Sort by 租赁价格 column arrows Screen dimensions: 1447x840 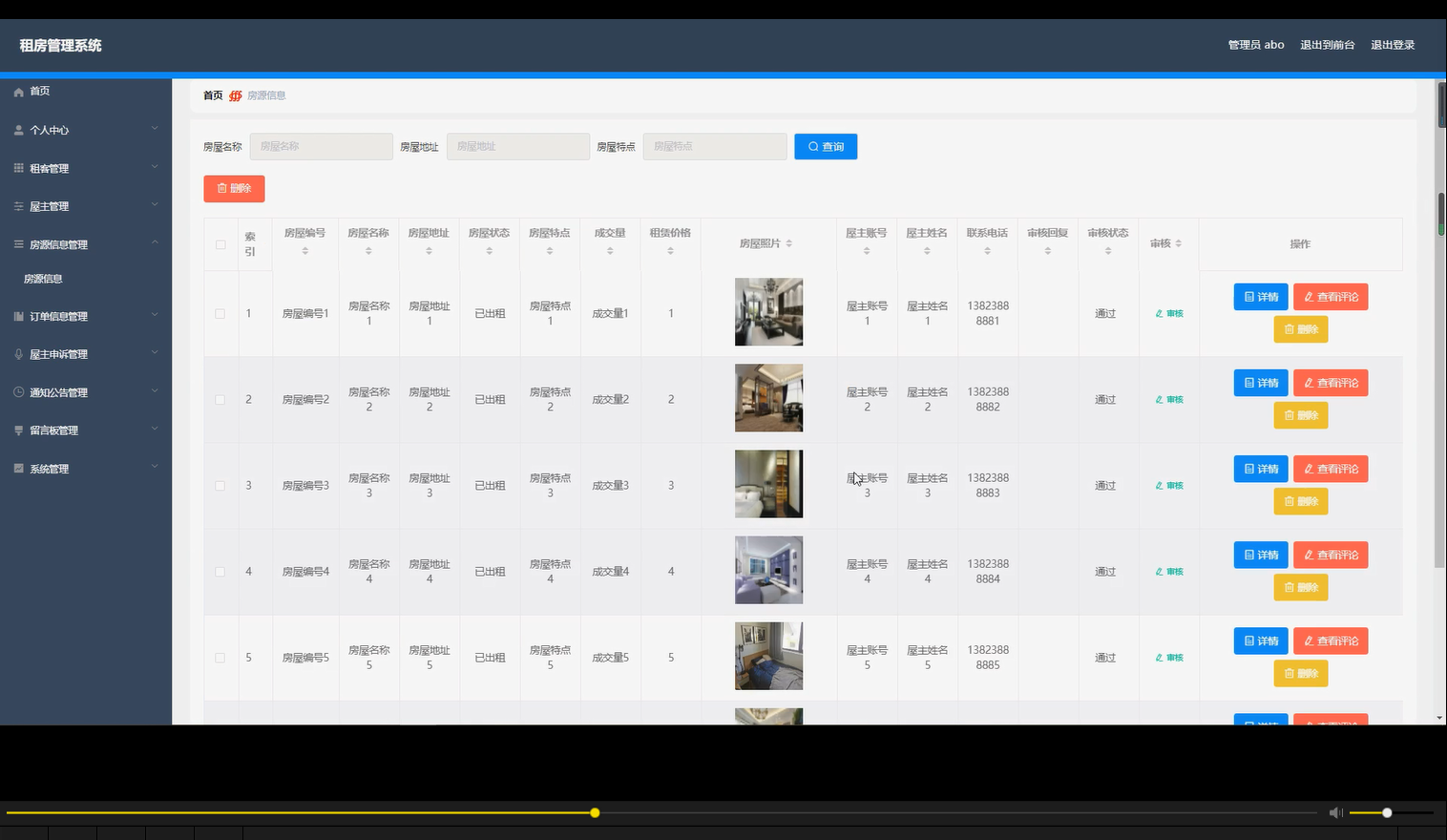pos(670,251)
